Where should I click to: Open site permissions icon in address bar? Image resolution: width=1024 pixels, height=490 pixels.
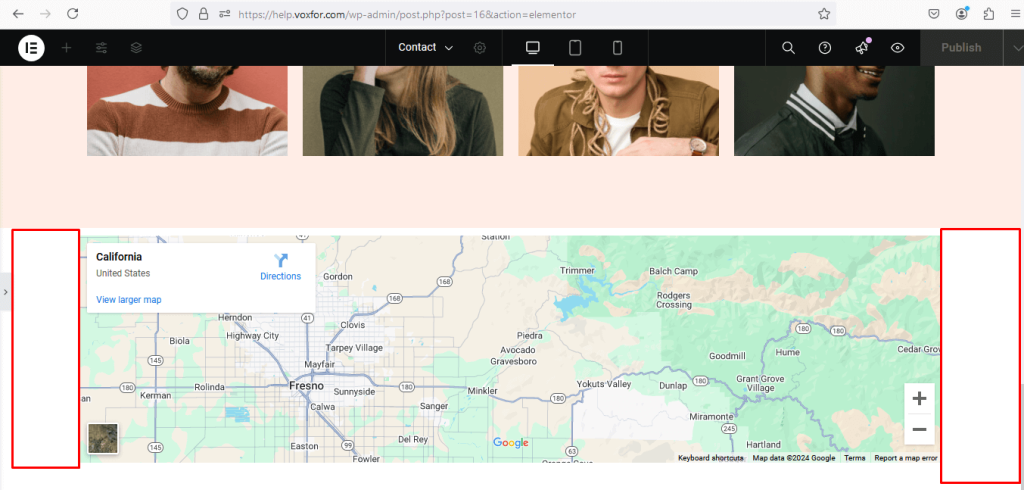click(x=225, y=14)
